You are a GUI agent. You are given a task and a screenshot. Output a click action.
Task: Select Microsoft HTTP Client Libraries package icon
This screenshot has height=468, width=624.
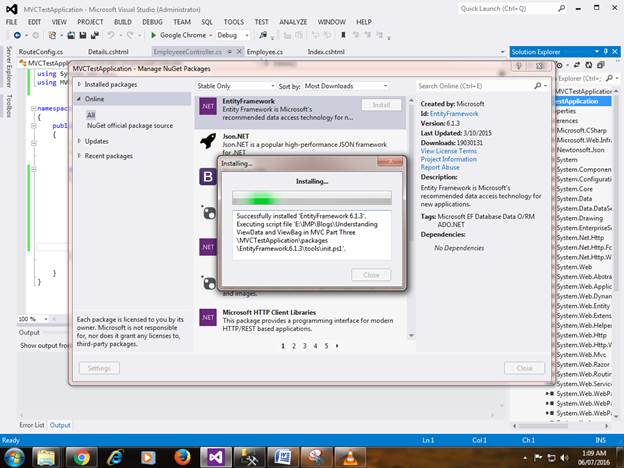point(208,317)
